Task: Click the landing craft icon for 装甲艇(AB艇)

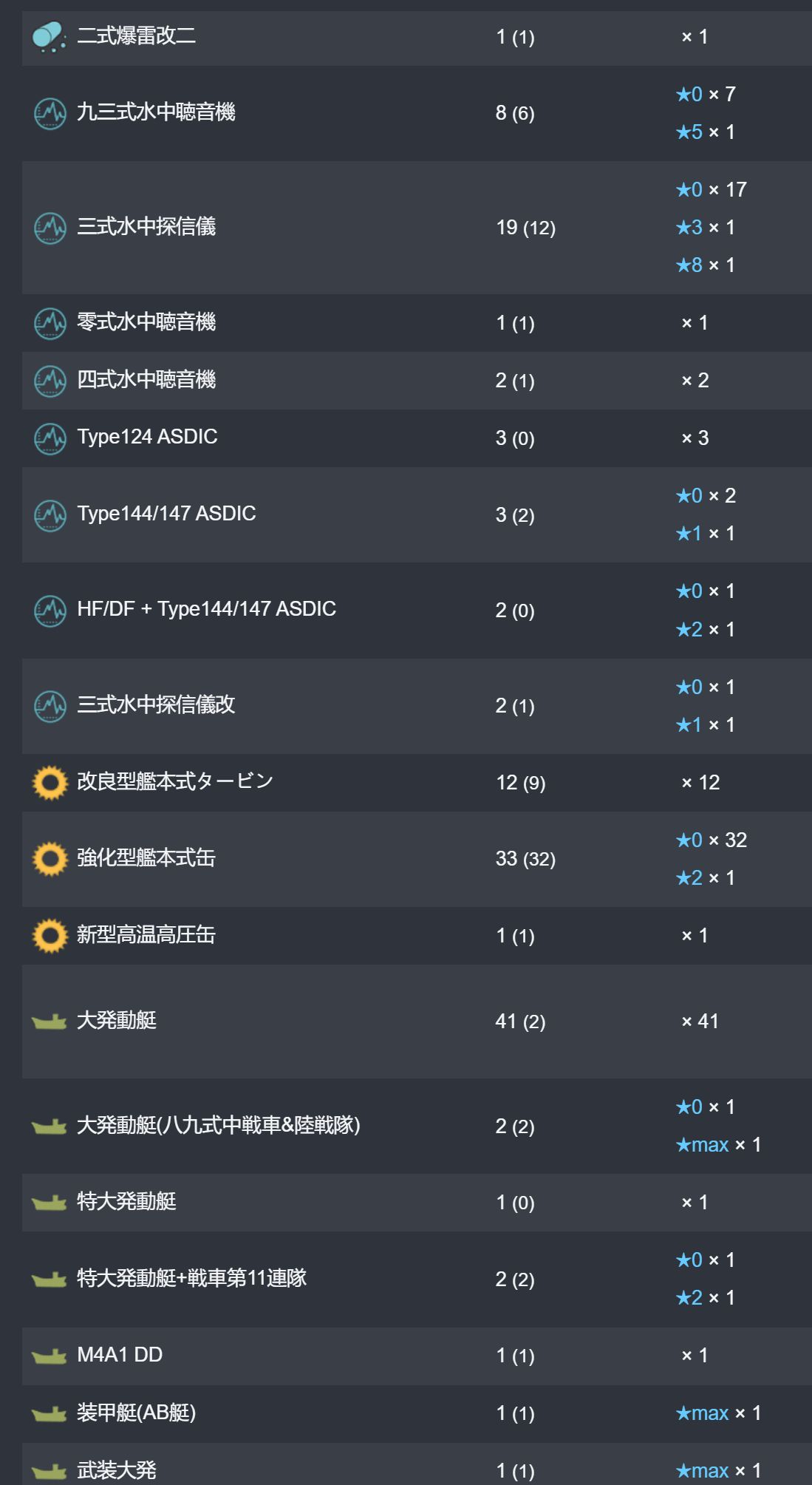Action: pos(50,1414)
